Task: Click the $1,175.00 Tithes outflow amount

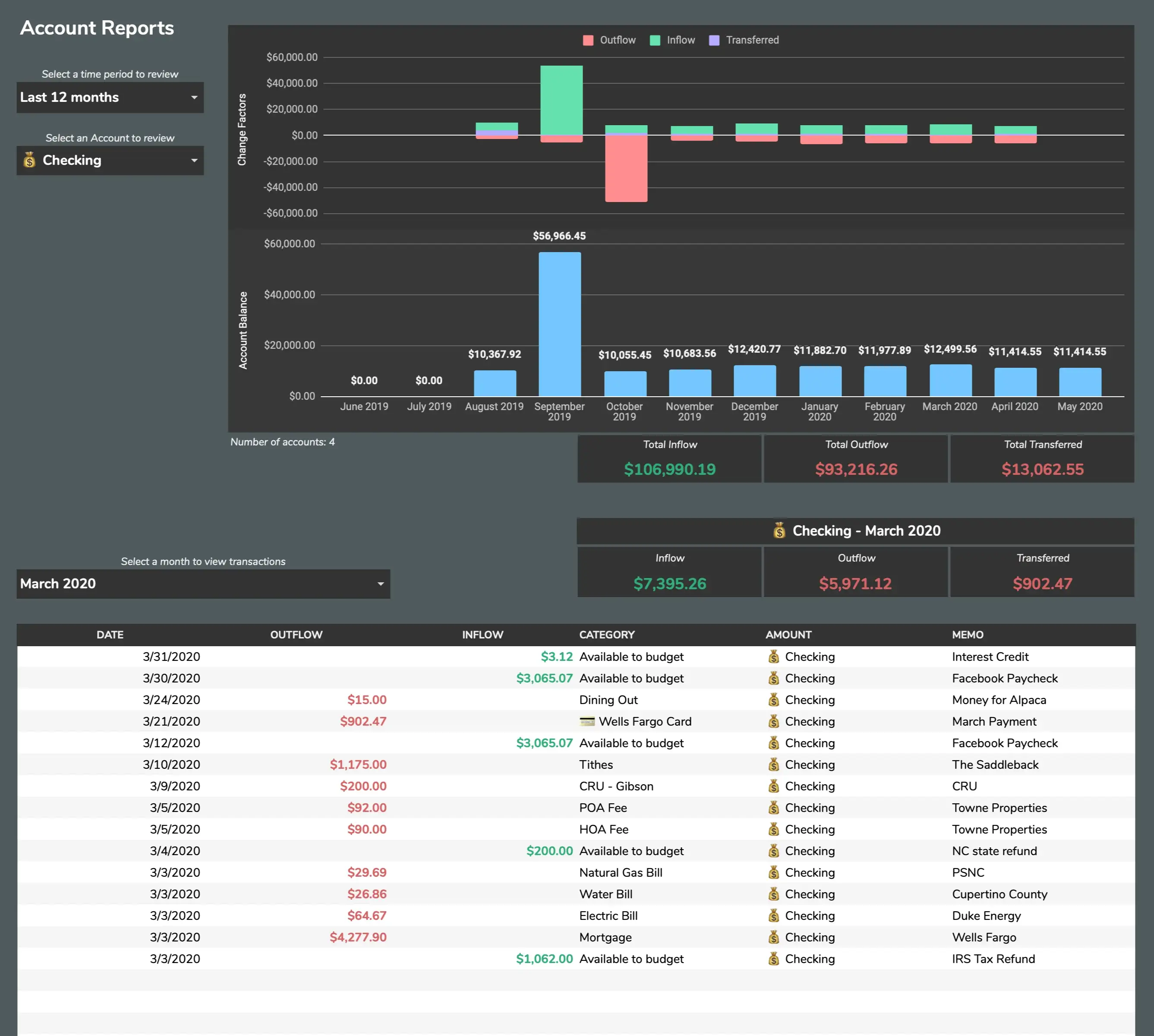Action: point(358,764)
